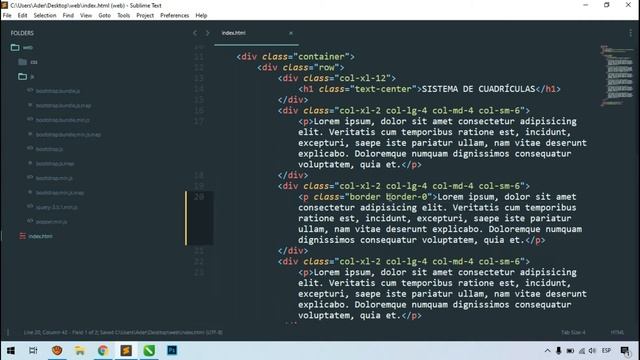This screenshot has width=640, height=360.
Task: Switch the ESP input language
Action: coord(606,351)
